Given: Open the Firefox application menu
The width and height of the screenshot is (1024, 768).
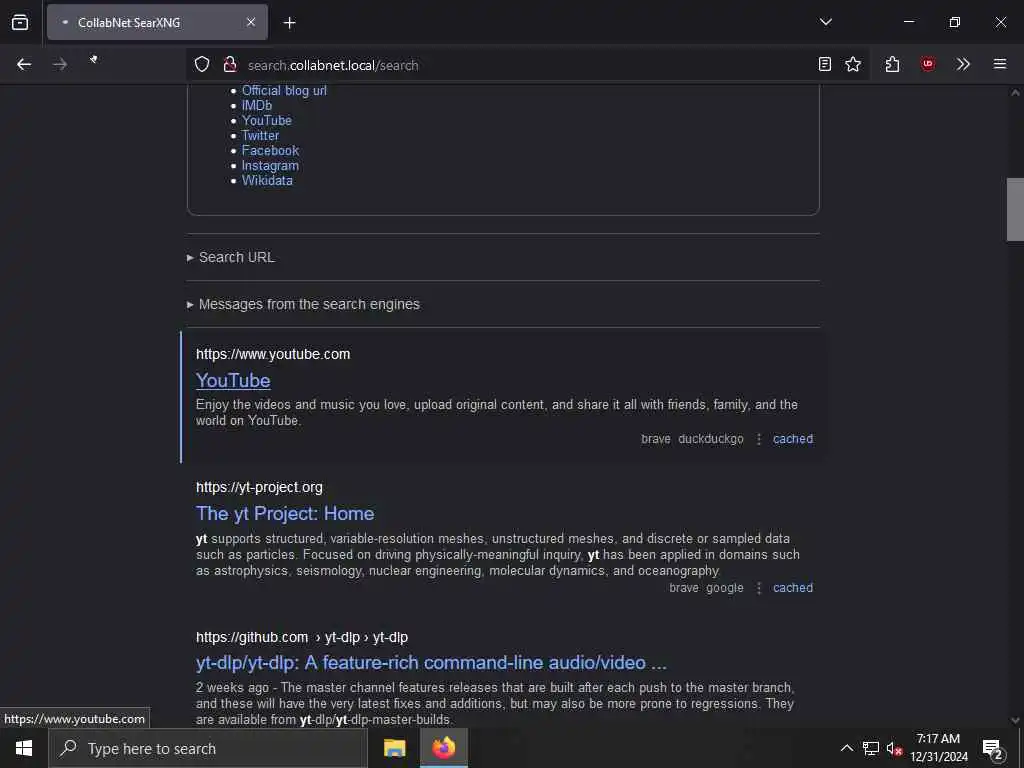Looking at the screenshot, I should pos(1000,64).
